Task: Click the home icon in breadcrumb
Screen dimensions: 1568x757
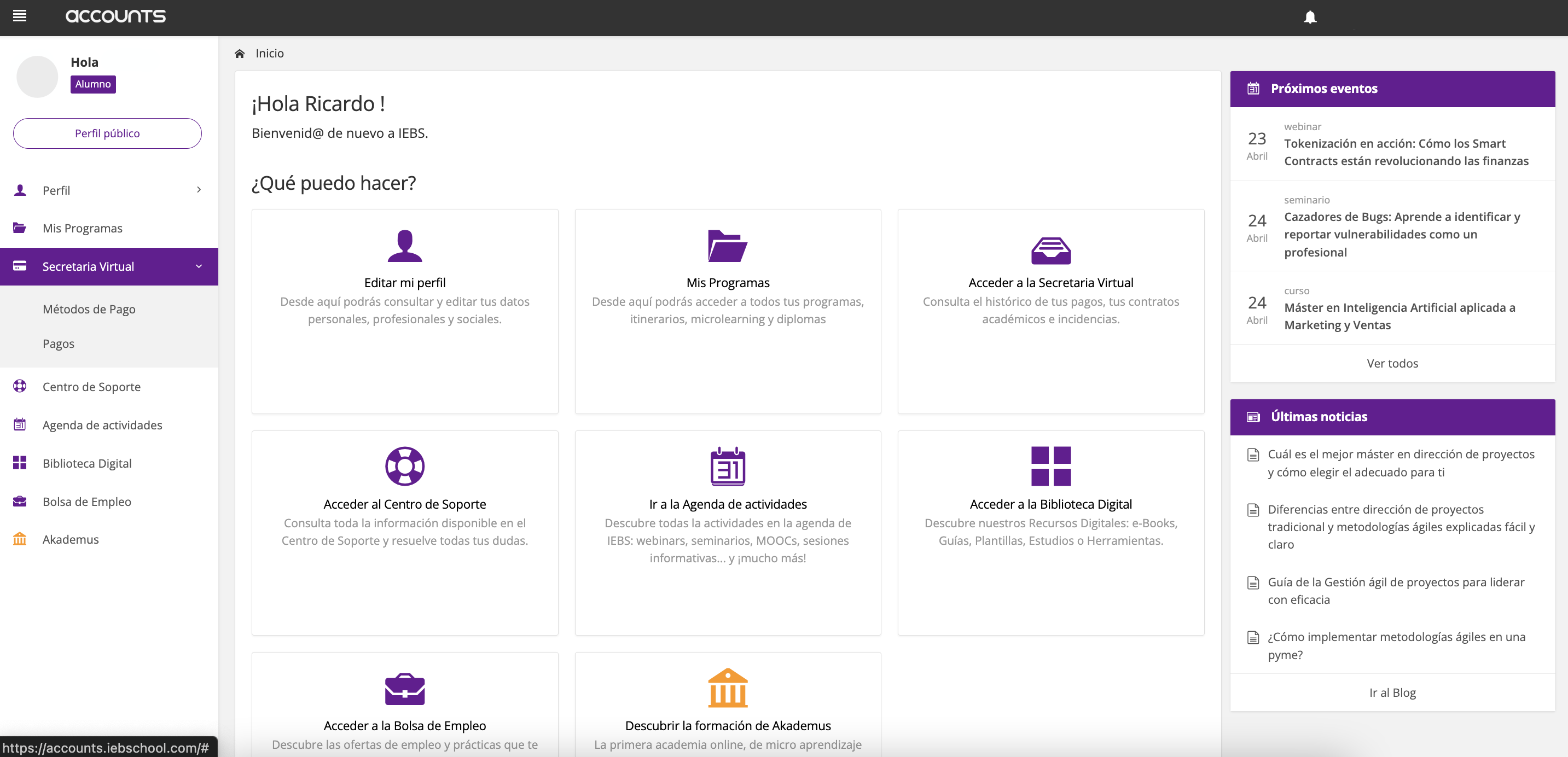Action: coord(240,54)
